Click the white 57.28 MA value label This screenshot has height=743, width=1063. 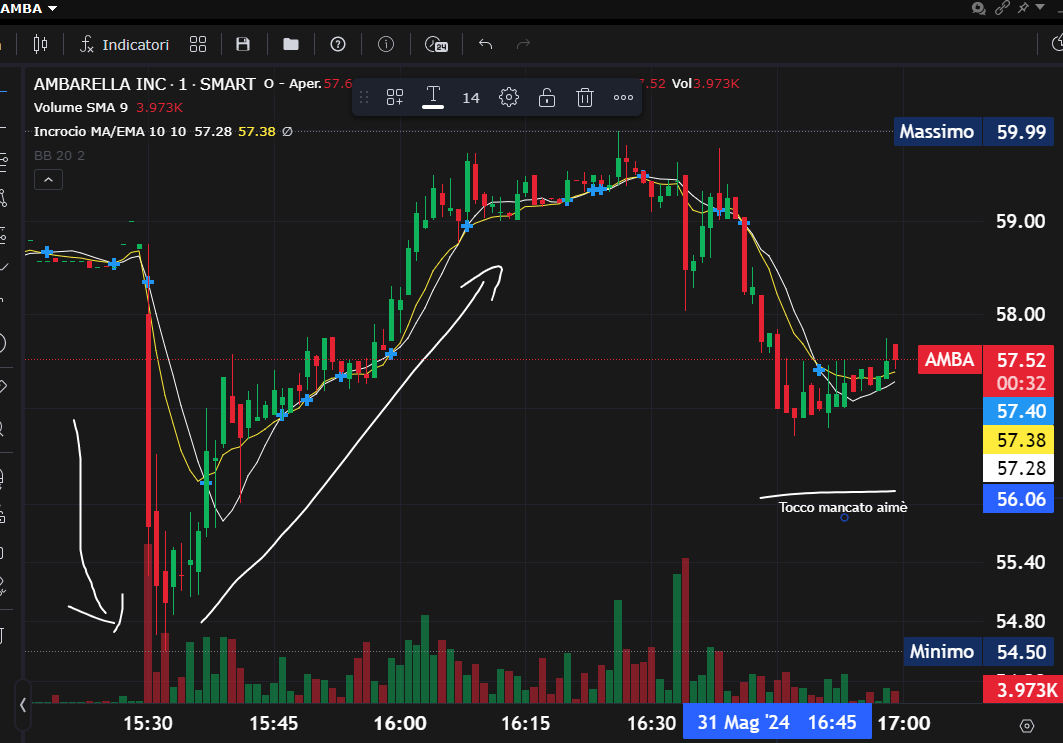[x=1019, y=468]
